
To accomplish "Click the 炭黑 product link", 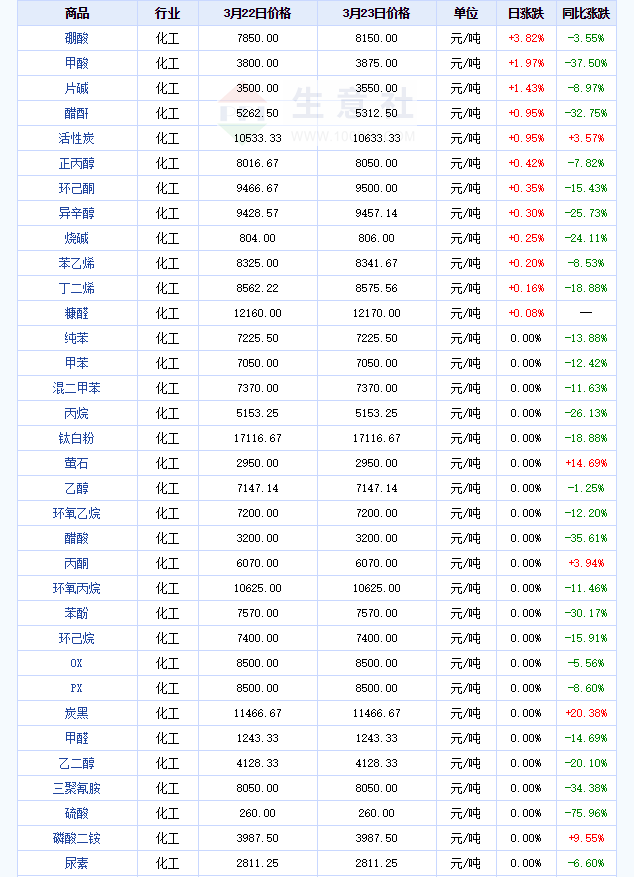I will (x=77, y=713).
